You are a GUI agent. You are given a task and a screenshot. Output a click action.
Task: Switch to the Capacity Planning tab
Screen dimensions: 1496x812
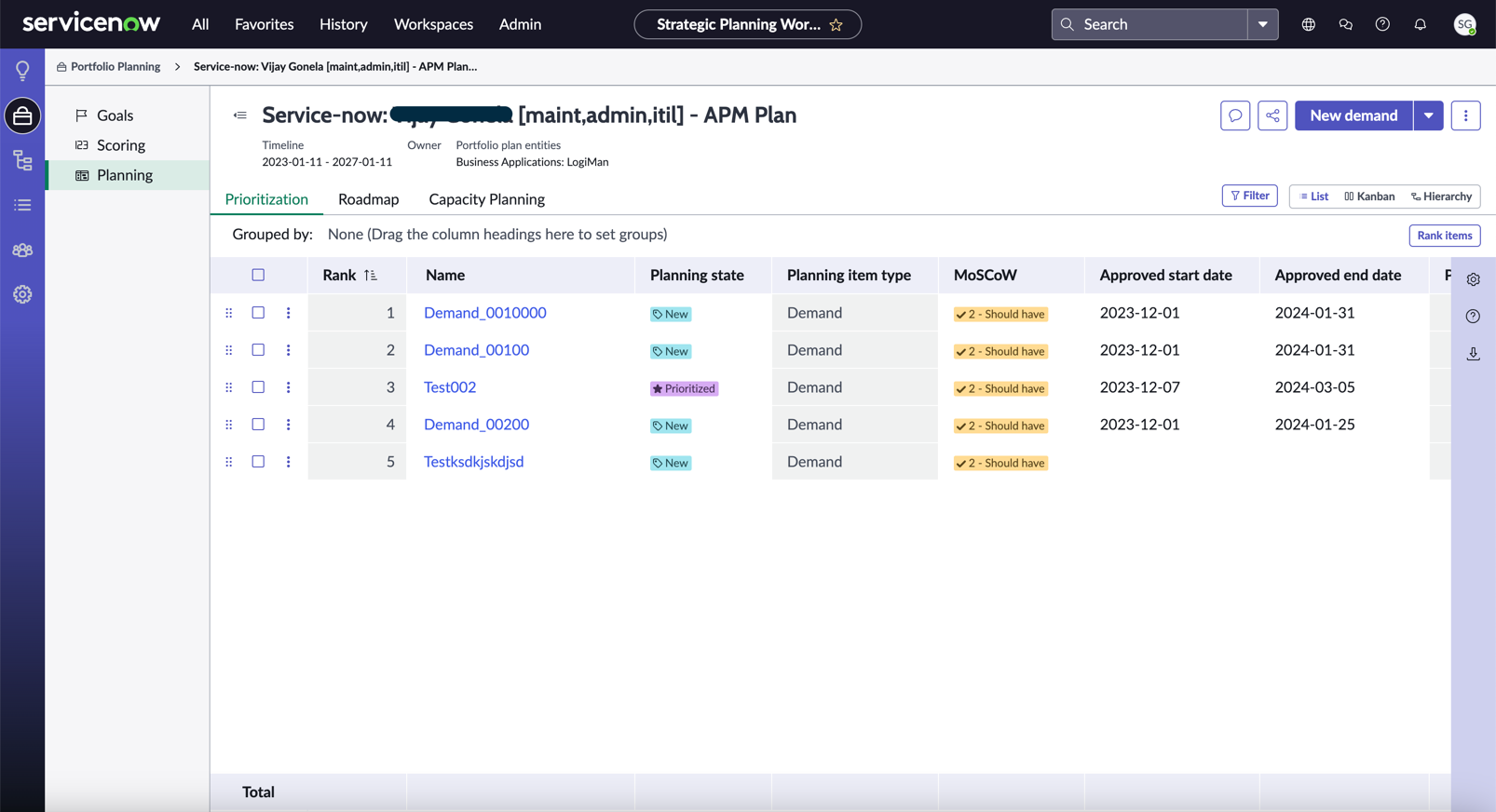tap(487, 199)
